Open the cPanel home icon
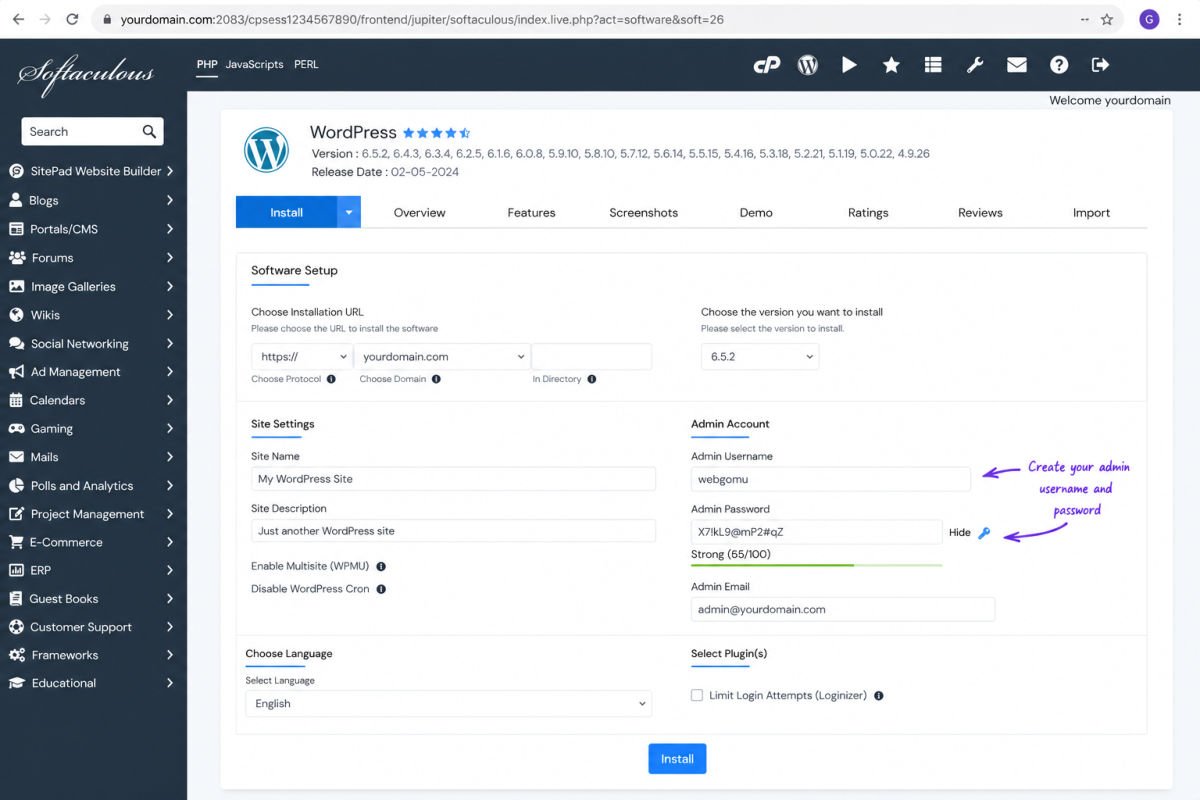Viewport: 1200px width, 800px height. (x=767, y=65)
